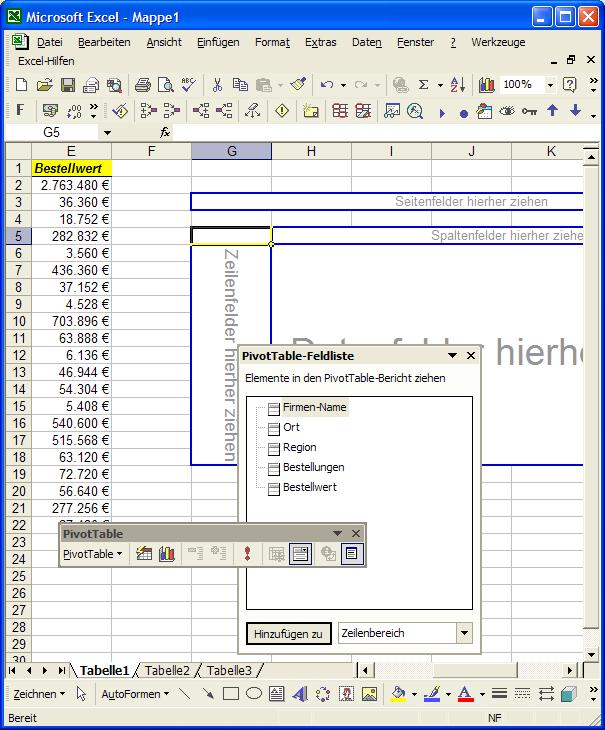Insert a Text Box from the drawing toolbar
This screenshot has width=605, height=730.
pyautogui.click(x=276, y=694)
